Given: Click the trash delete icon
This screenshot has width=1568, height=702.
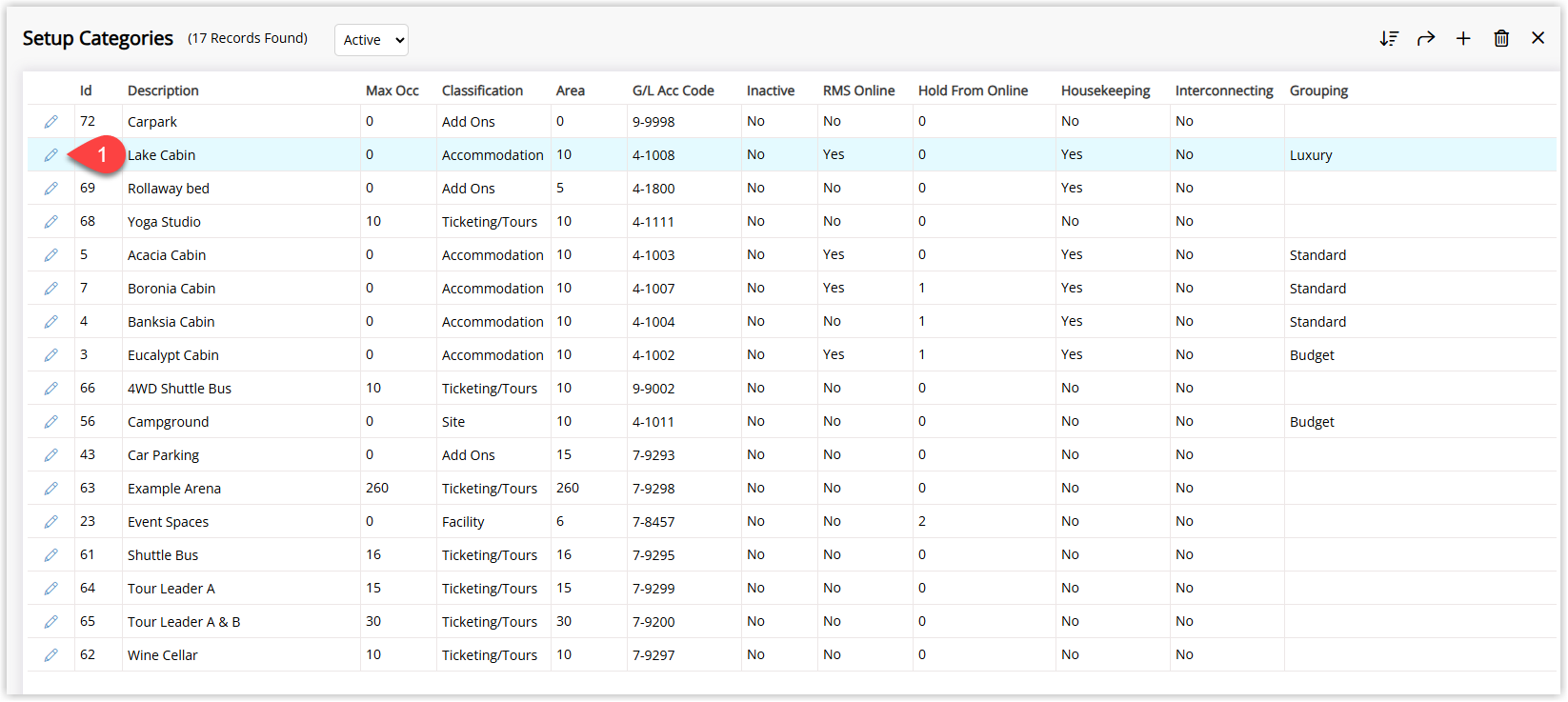Looking at the screenshot, I should [x=1501, y=38].
